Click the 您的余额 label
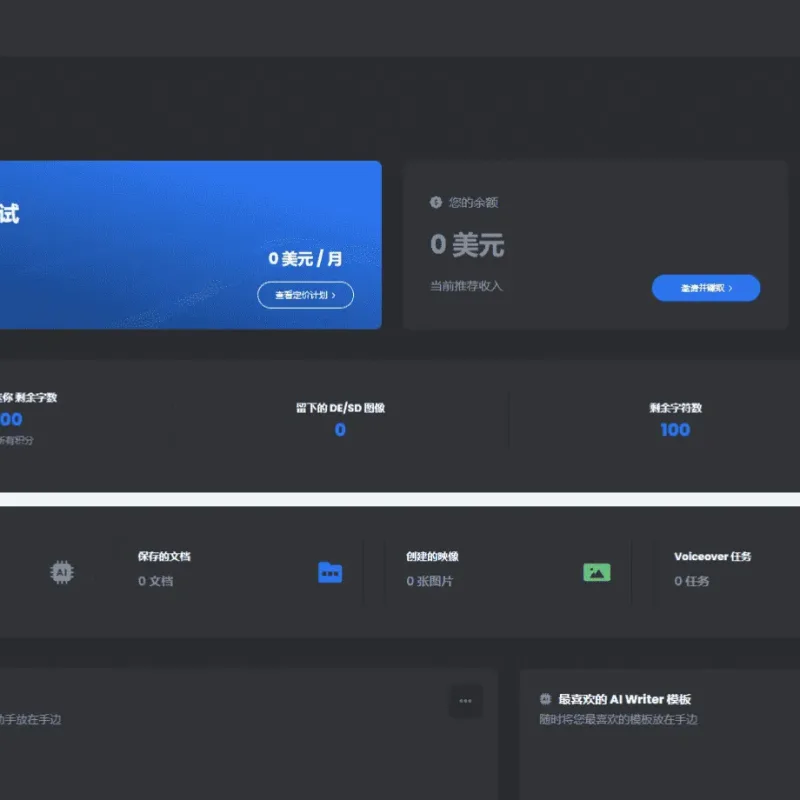This screenshot has width=800, height=800. coord(473,203)
